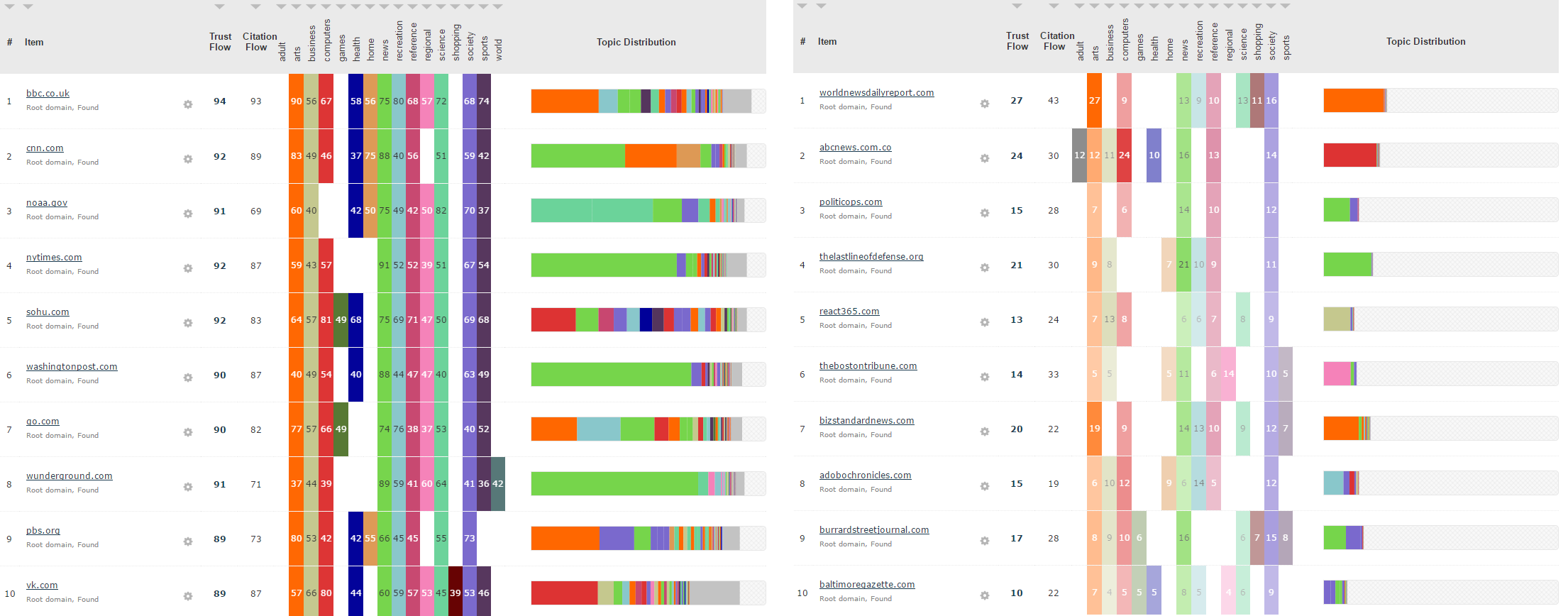1568x616 pixels.
Task: Click the gear icon for vk.com
Action: click(188, 596)
